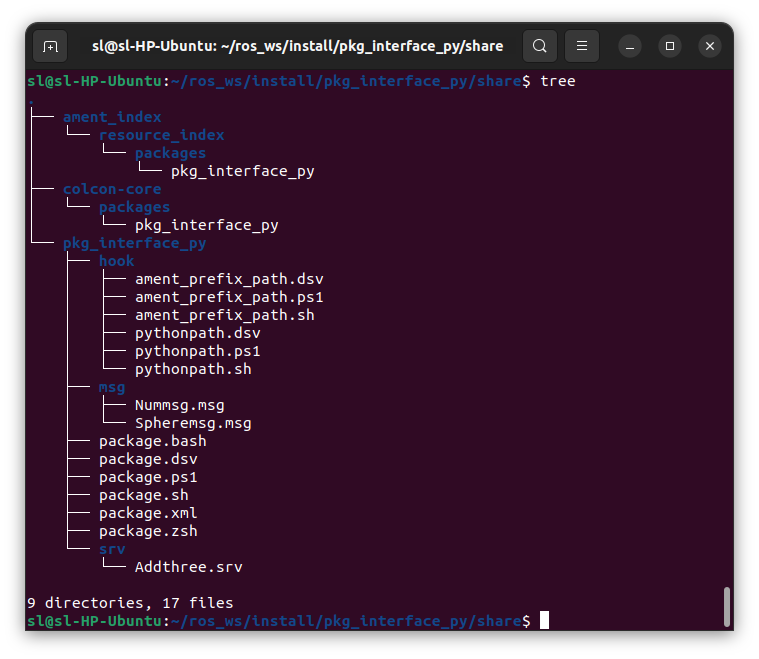Click Addthree.srv file name
759x659 pixels.
[189, 567]
